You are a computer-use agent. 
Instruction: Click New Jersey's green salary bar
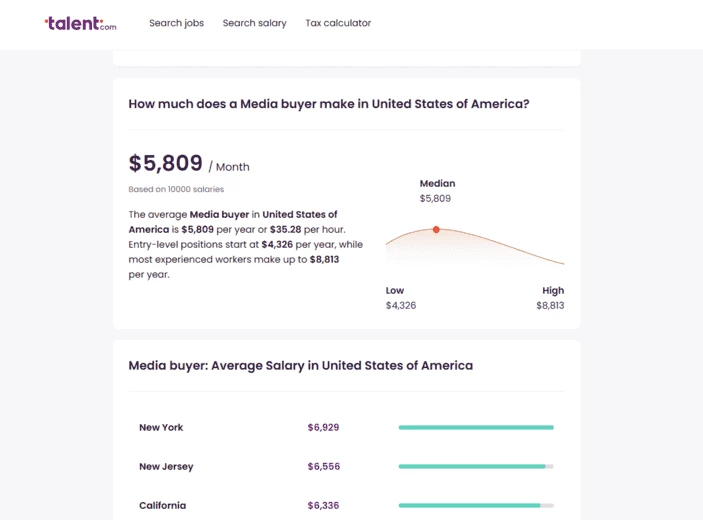pyautogui.click(x=471, y=466)
